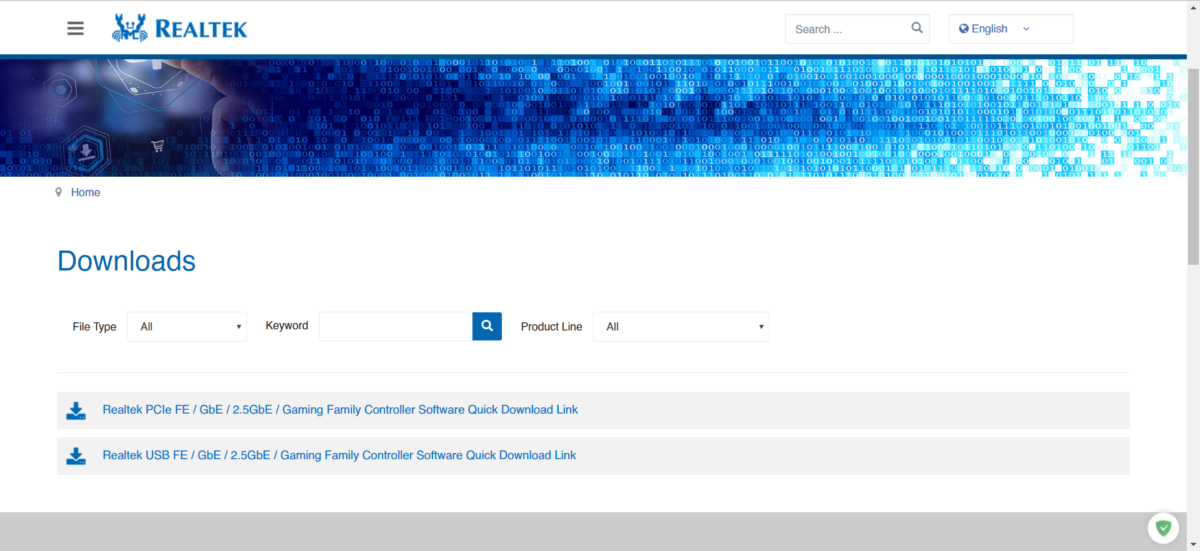The image size is (1200, 551).
Task: Click the Keyword label
Action: pos(287,325)
